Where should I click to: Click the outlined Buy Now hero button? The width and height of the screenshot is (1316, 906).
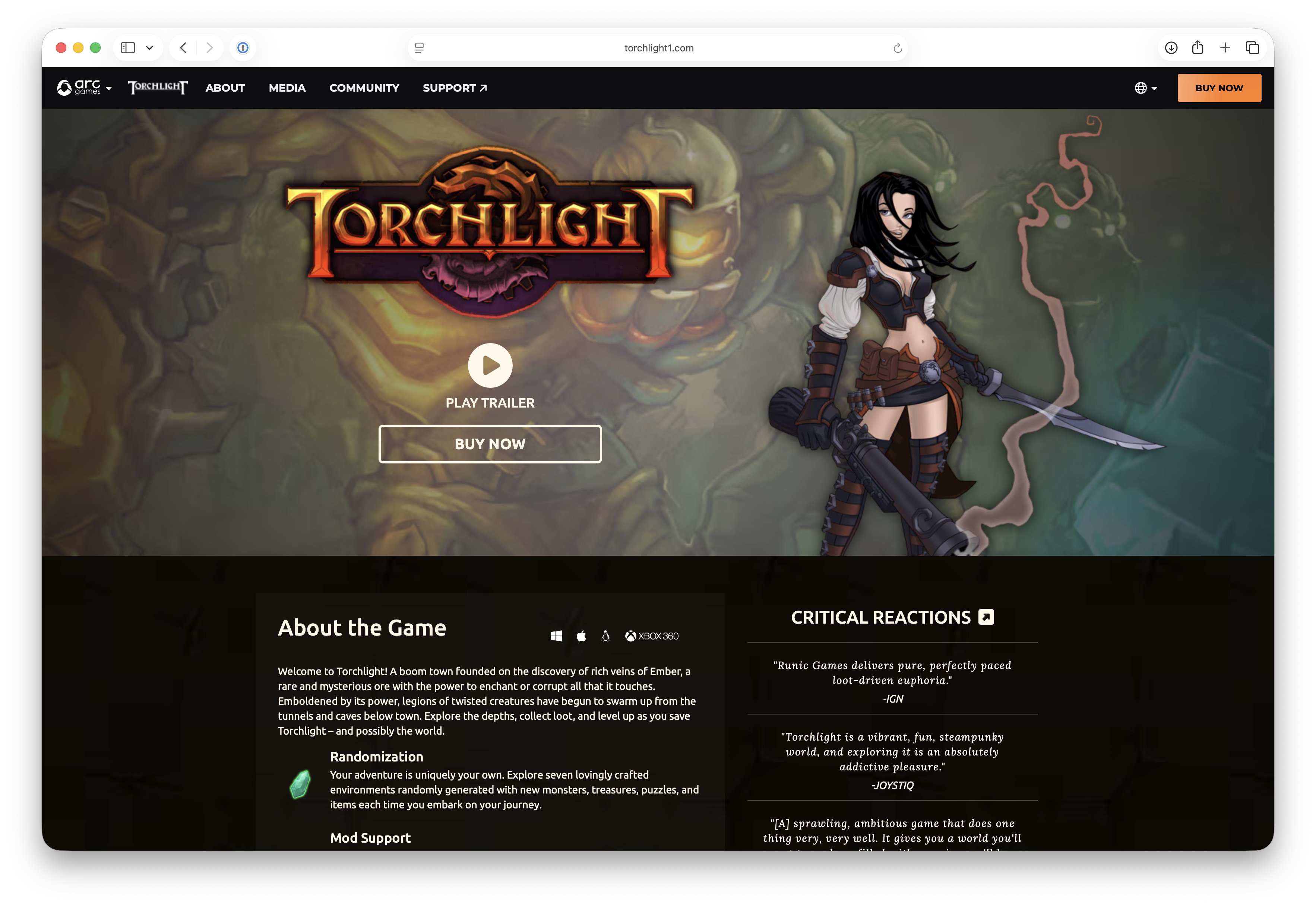[x=490, y=444]
